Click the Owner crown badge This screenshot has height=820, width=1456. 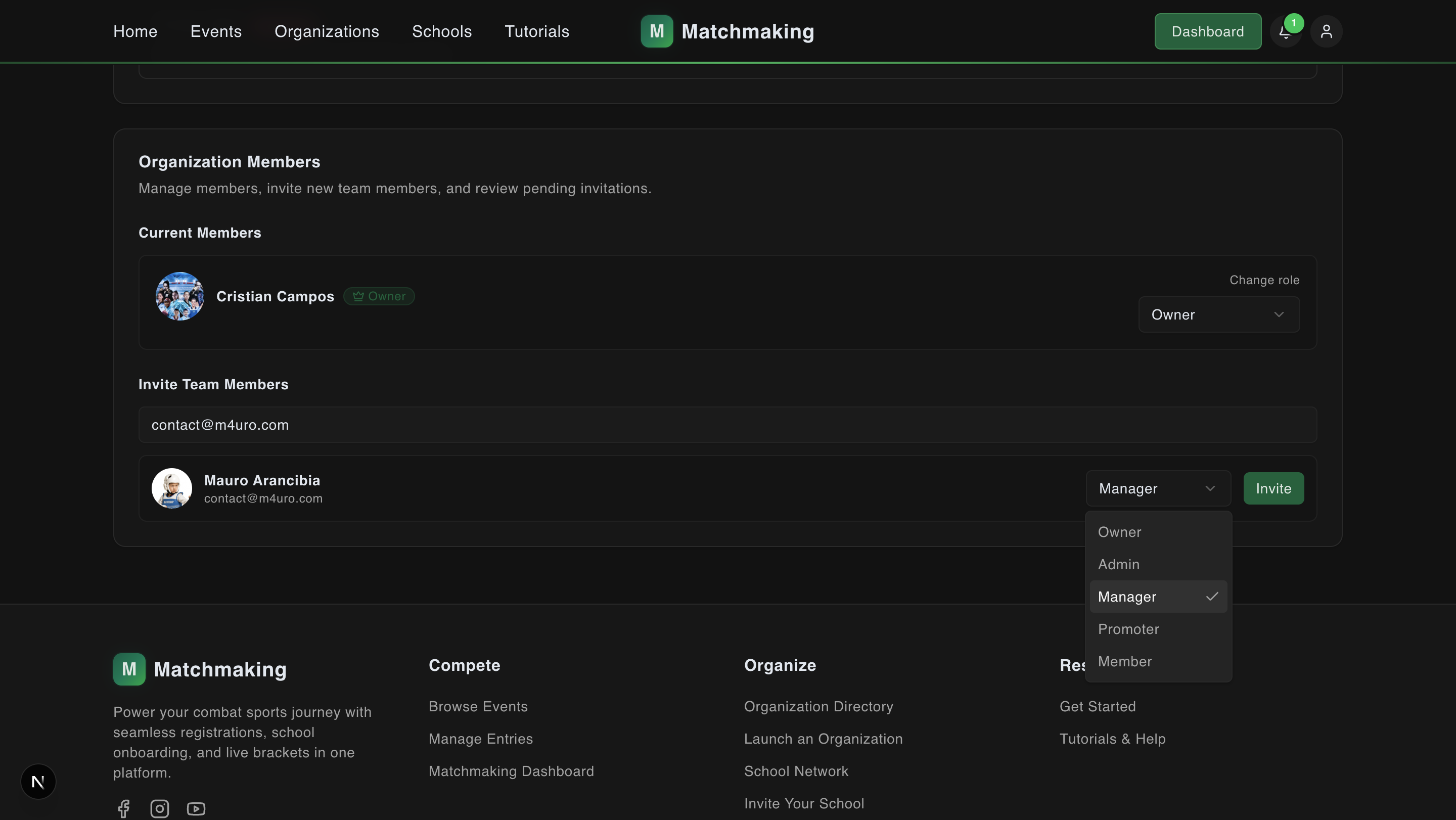coord(379,296)
